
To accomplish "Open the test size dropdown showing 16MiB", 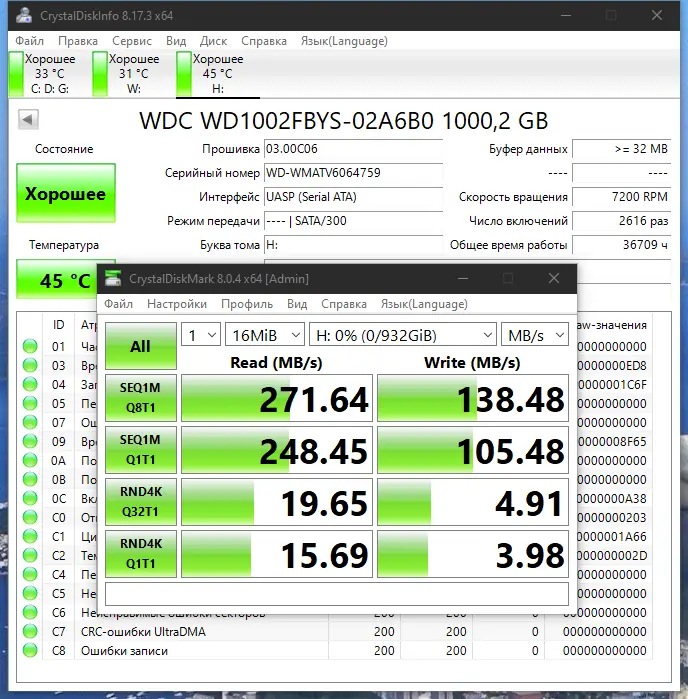I will 265,334.
